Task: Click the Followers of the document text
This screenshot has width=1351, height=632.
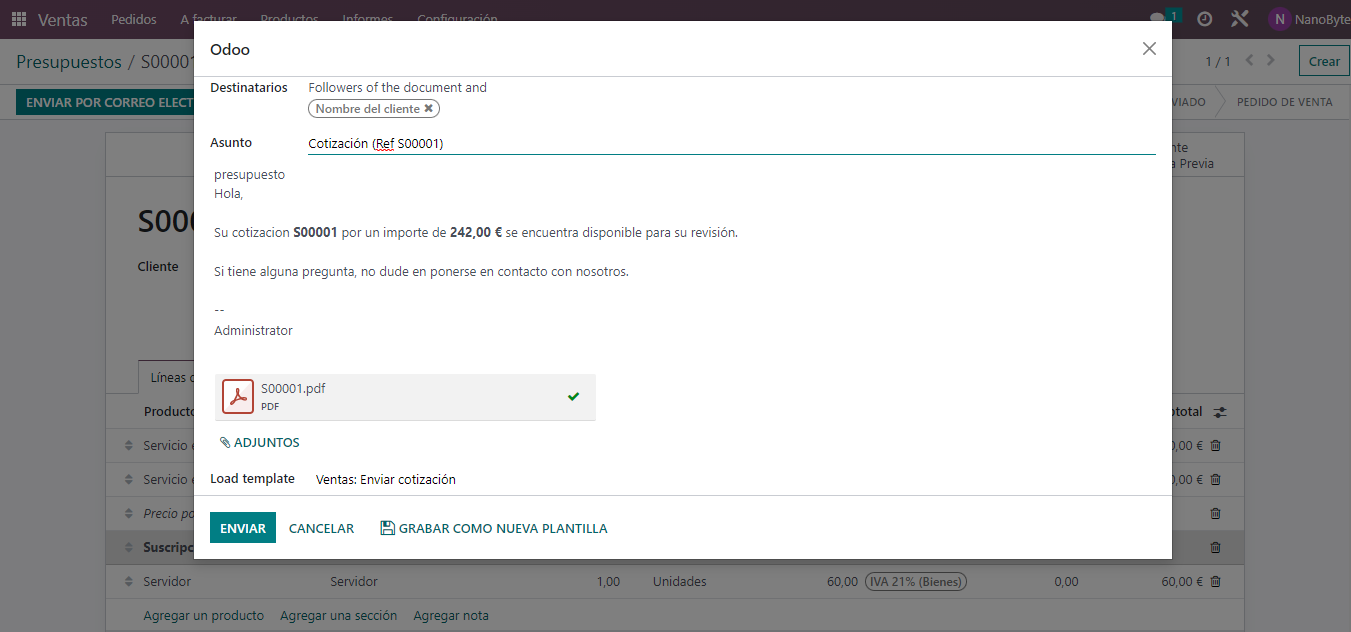Action: coord(397,88)
